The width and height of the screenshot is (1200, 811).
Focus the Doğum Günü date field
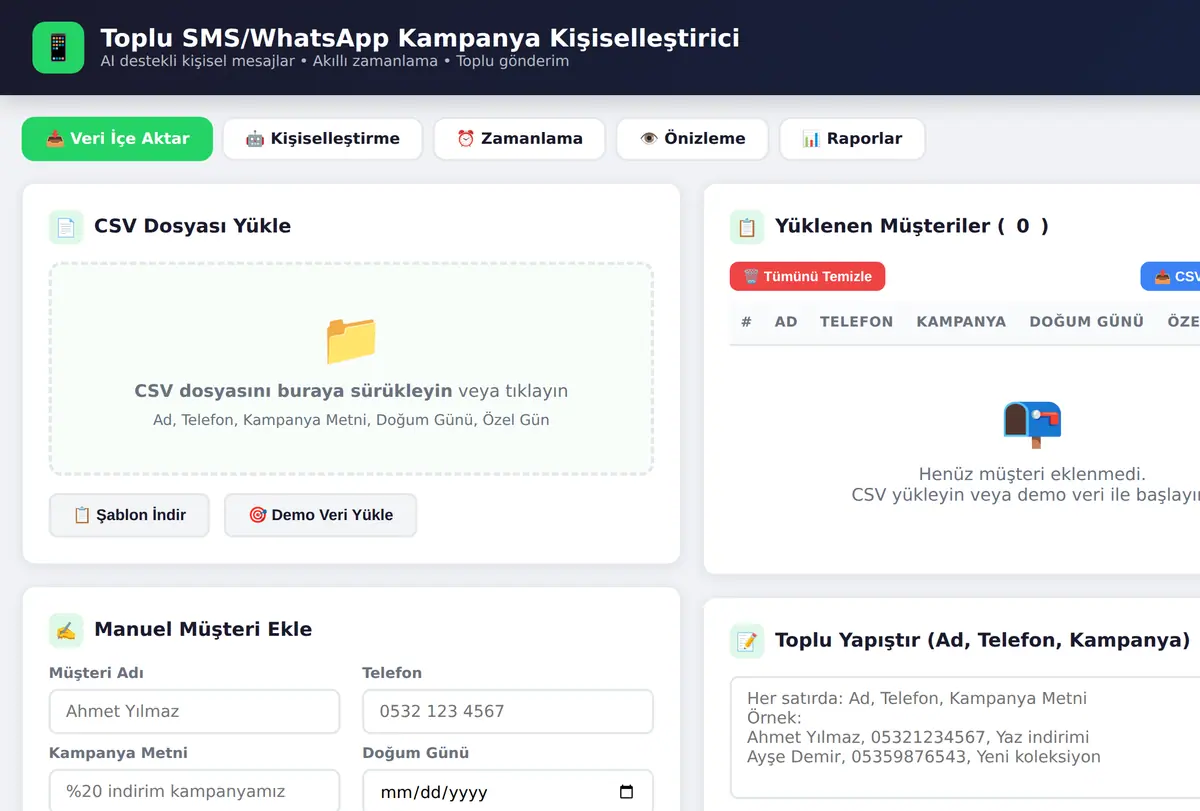[x=508, y=790]
